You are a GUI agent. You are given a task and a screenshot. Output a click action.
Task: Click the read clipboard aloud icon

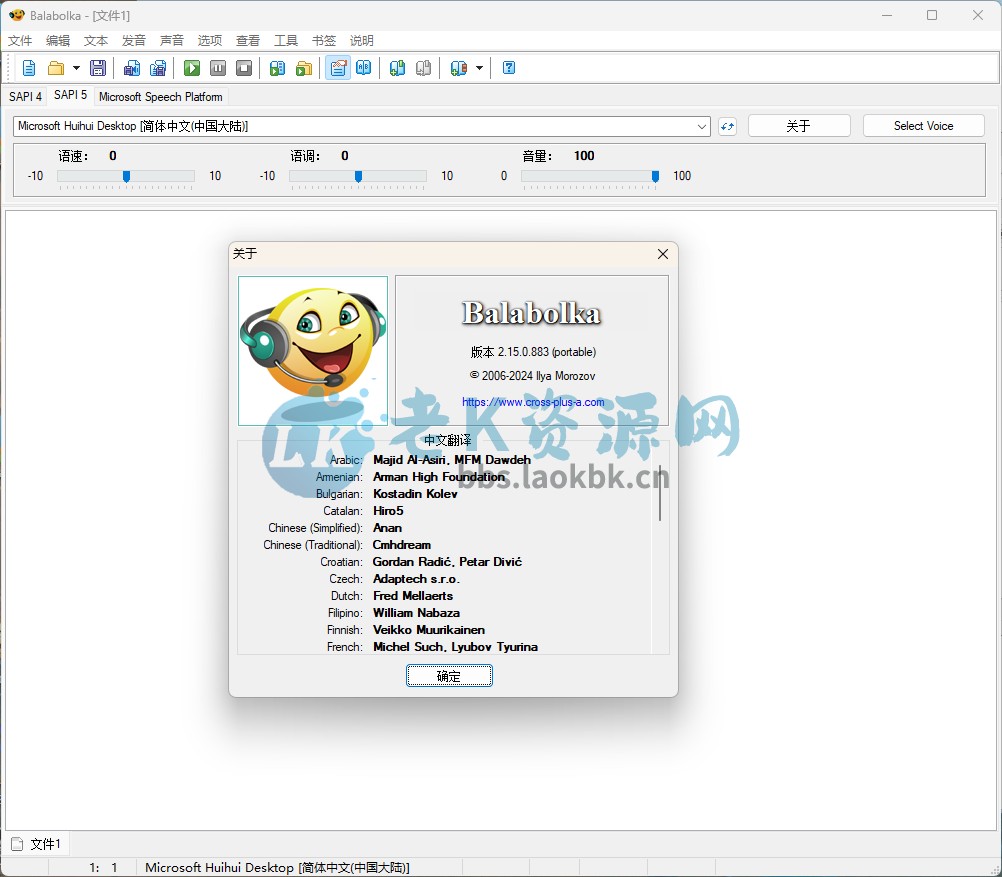coord(277,68)
